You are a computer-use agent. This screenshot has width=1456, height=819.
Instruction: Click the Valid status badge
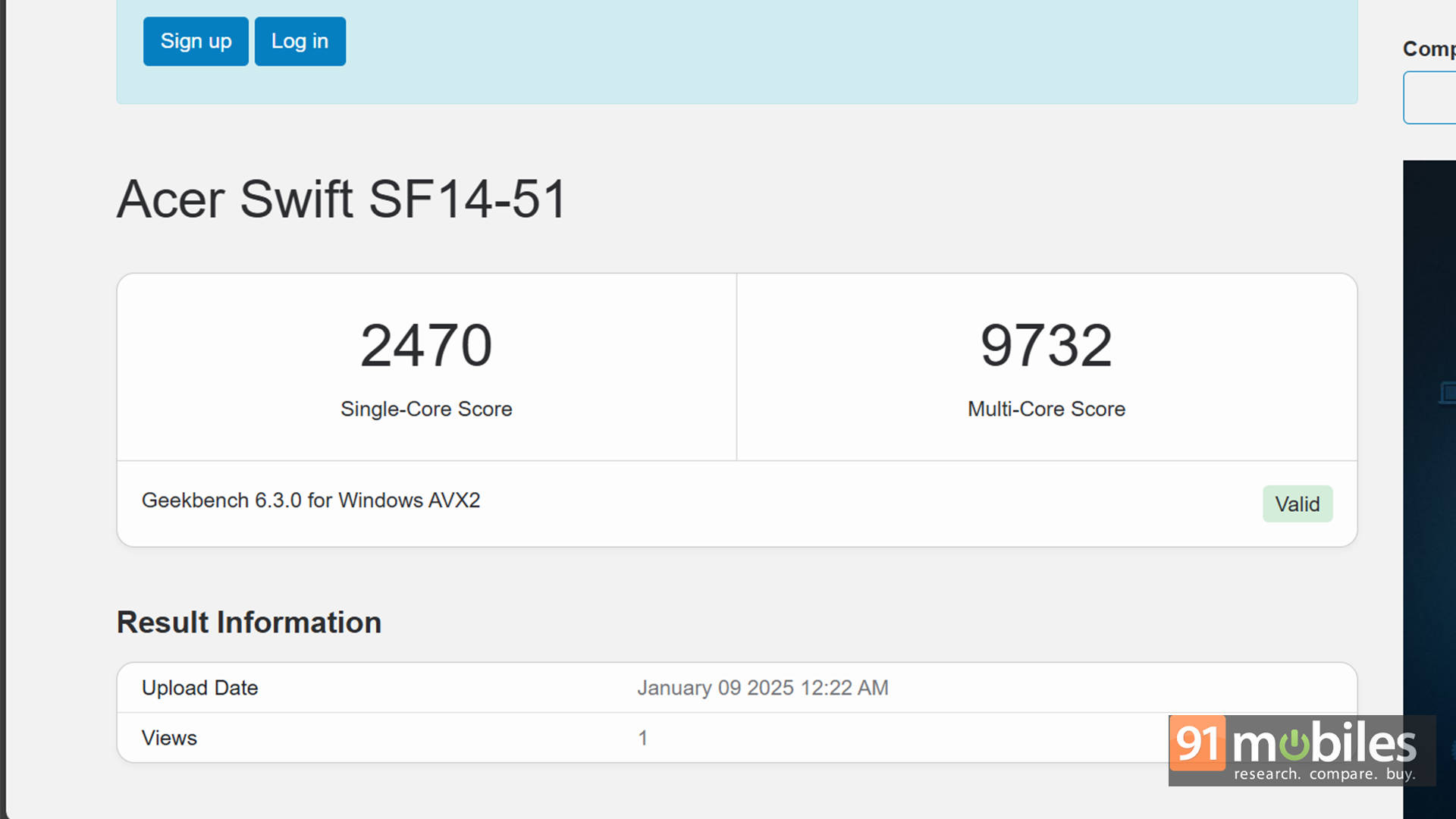(x=1297, y=504)
